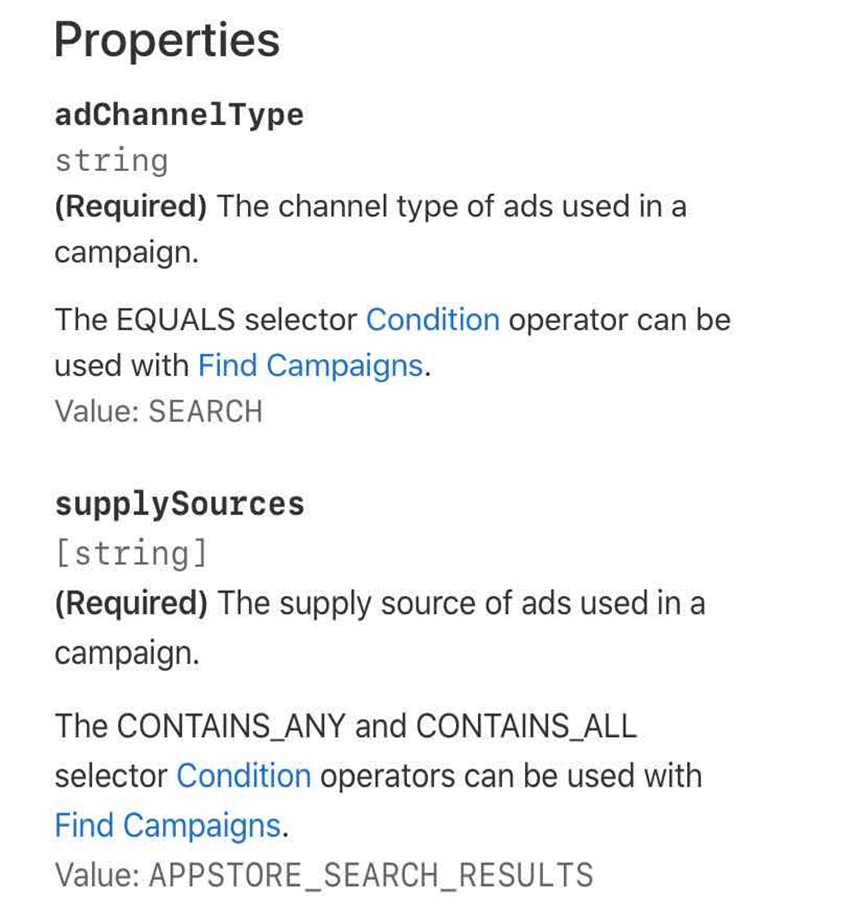
Task: Click the CONTAINS_ALL operator text
Action: pyautogui.click(x=527, y=726)
